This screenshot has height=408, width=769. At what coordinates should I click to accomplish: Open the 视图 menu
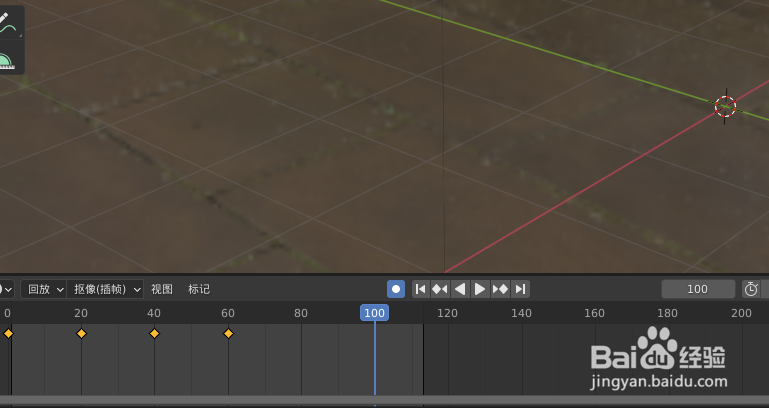coord(162,289)
